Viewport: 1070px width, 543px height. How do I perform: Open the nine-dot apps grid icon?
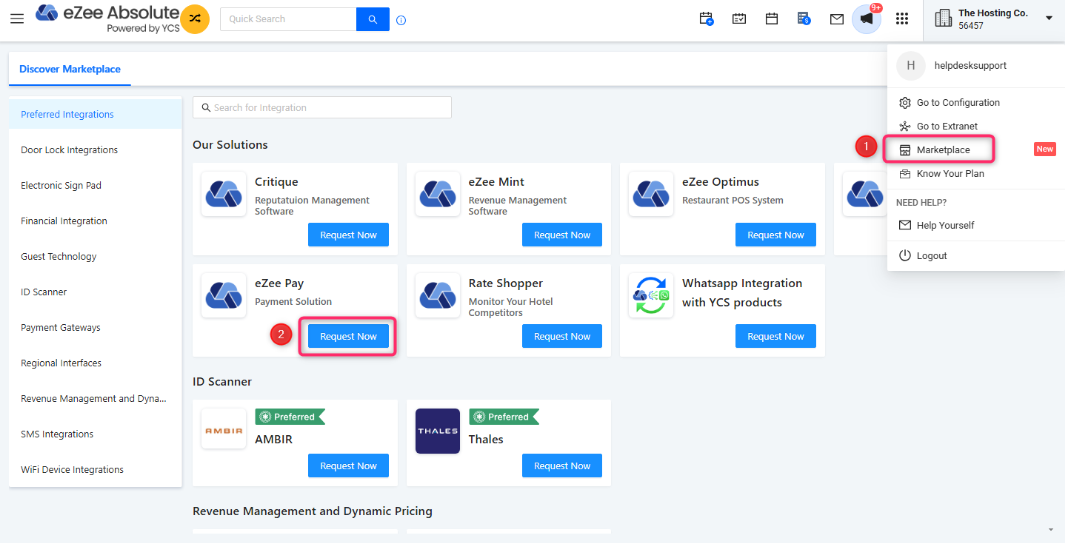pyautogui.click(x=902, y=19)
